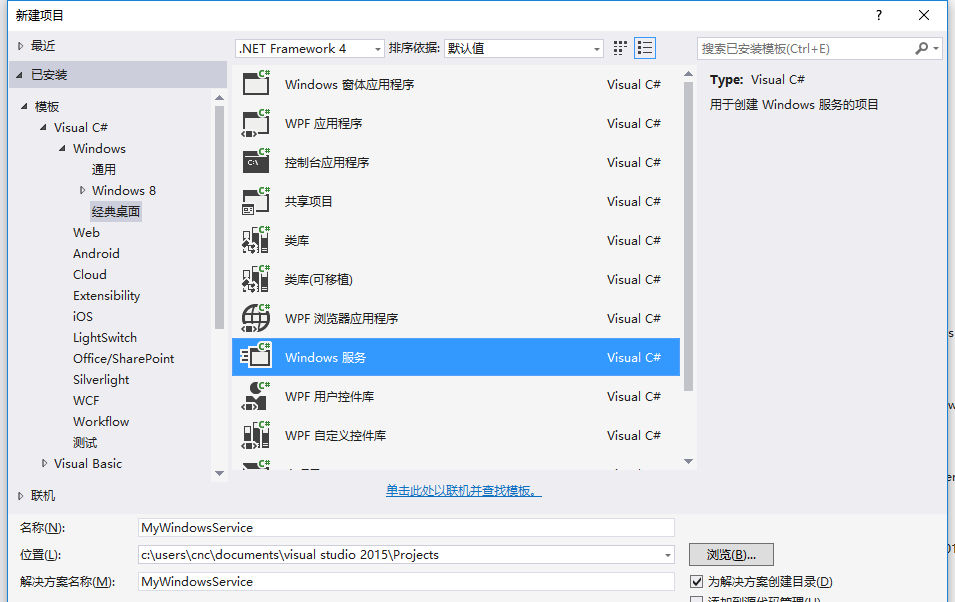This screenshot has height=602, width=955.
Task: Click "WPF 浏览器应用程序" template name
Action: pyautogui.click(x=341, y=318)
